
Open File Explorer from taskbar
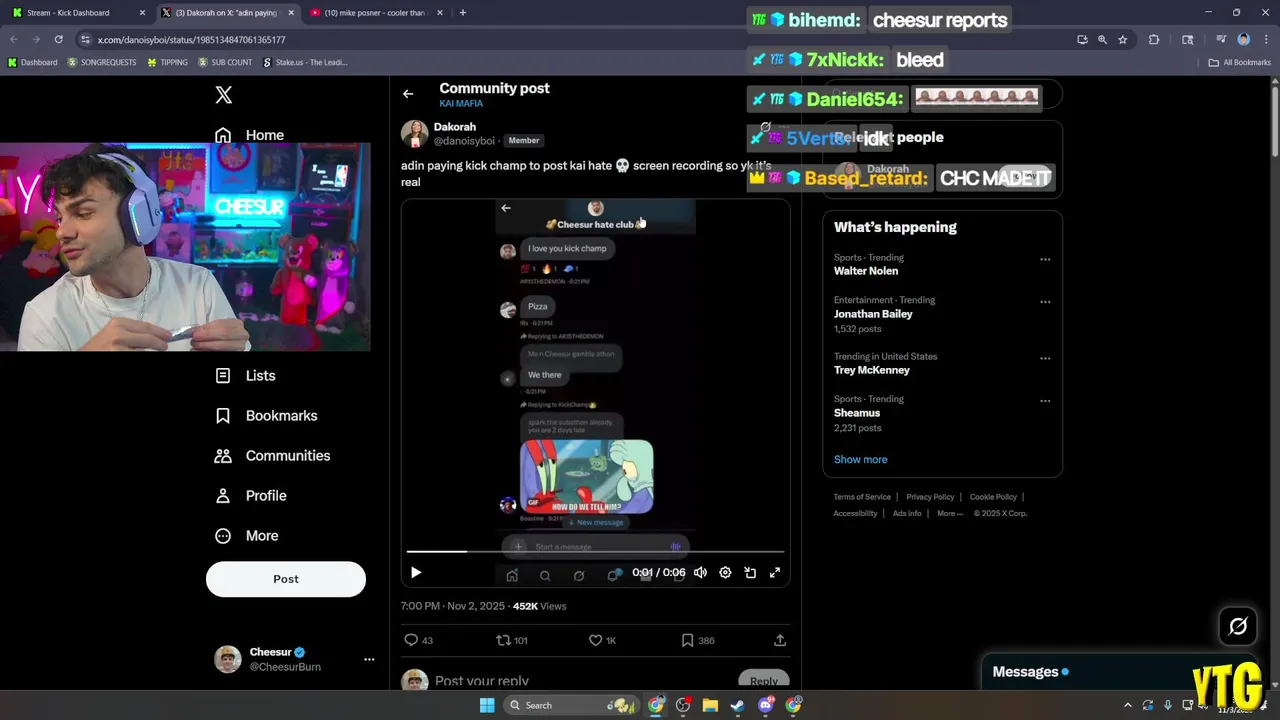click(710, 705)
